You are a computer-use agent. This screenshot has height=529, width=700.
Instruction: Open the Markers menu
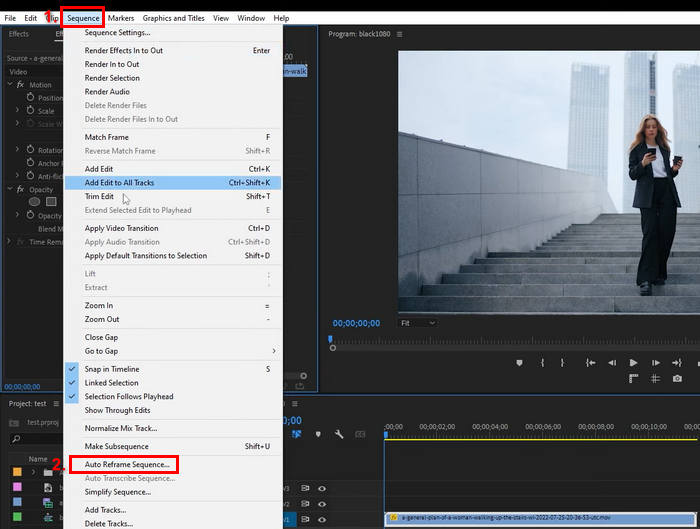click(121, 18)
